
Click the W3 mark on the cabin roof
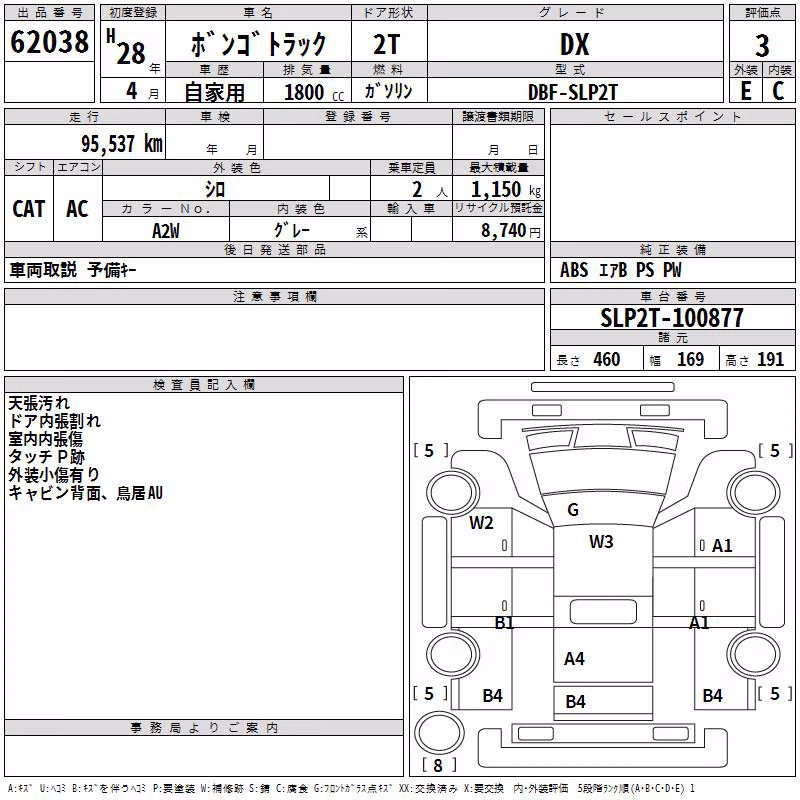click(x=601, y=541)
